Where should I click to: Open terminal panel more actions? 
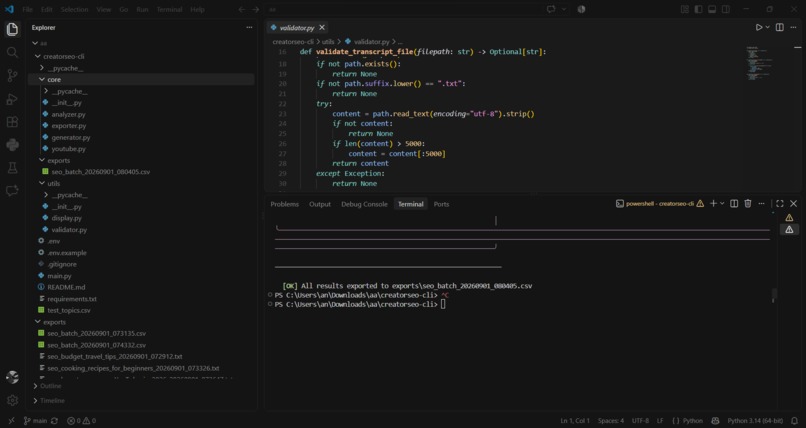(x=761, y=203)
